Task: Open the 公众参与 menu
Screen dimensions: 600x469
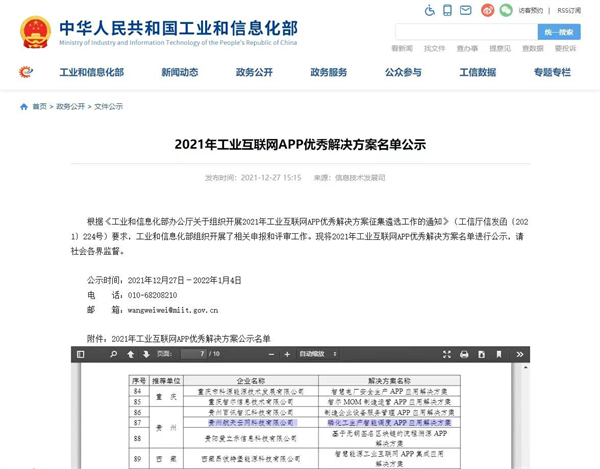Action: (403, 72)
